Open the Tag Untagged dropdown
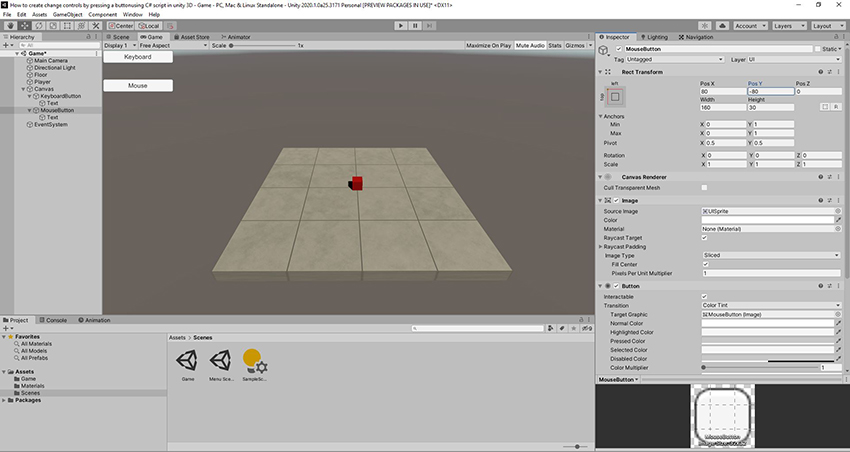Image resolution: width=850 pixels, height=452 pixels. 674,60
